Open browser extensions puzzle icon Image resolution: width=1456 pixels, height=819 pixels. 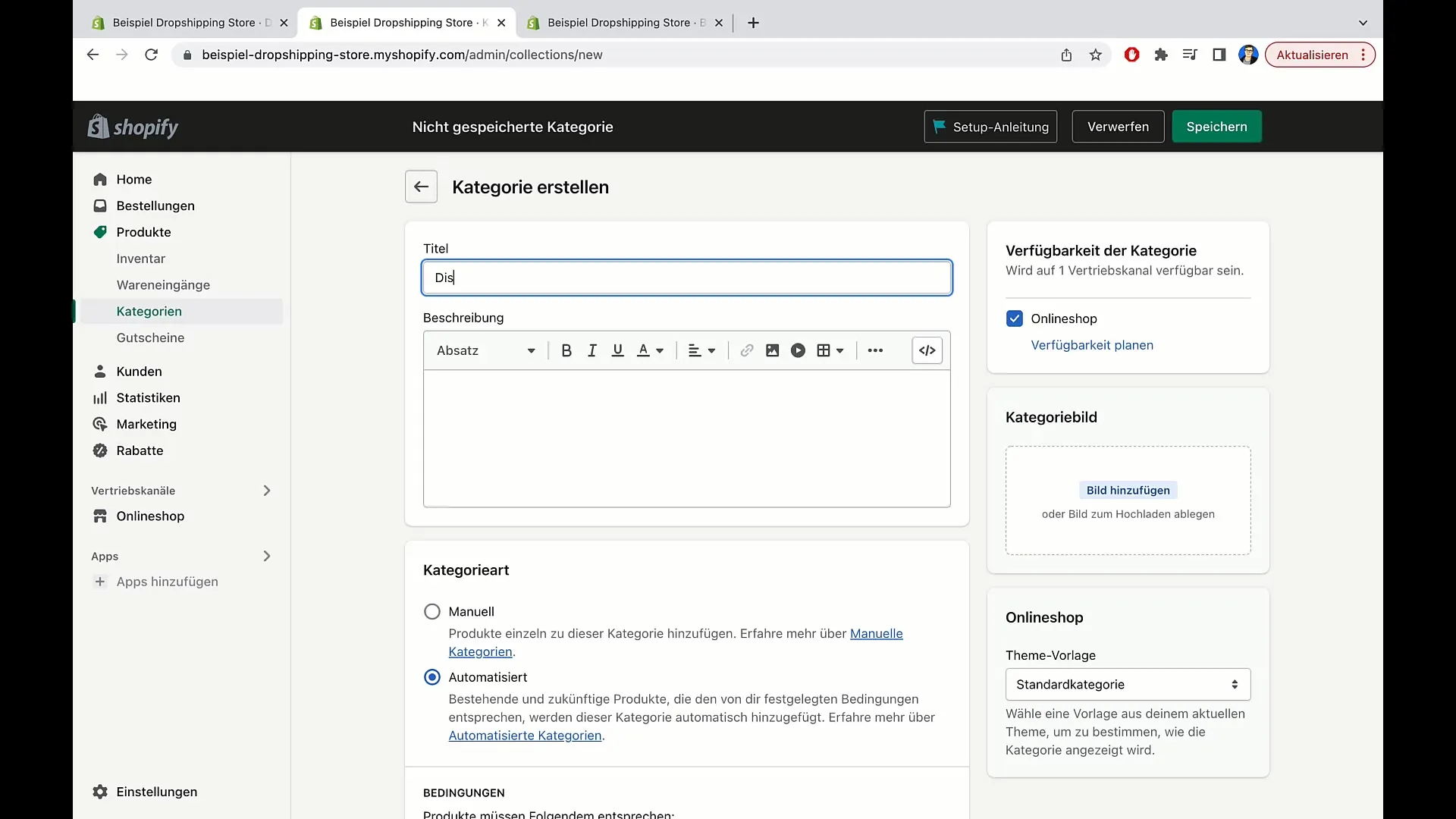[1160, 55]
